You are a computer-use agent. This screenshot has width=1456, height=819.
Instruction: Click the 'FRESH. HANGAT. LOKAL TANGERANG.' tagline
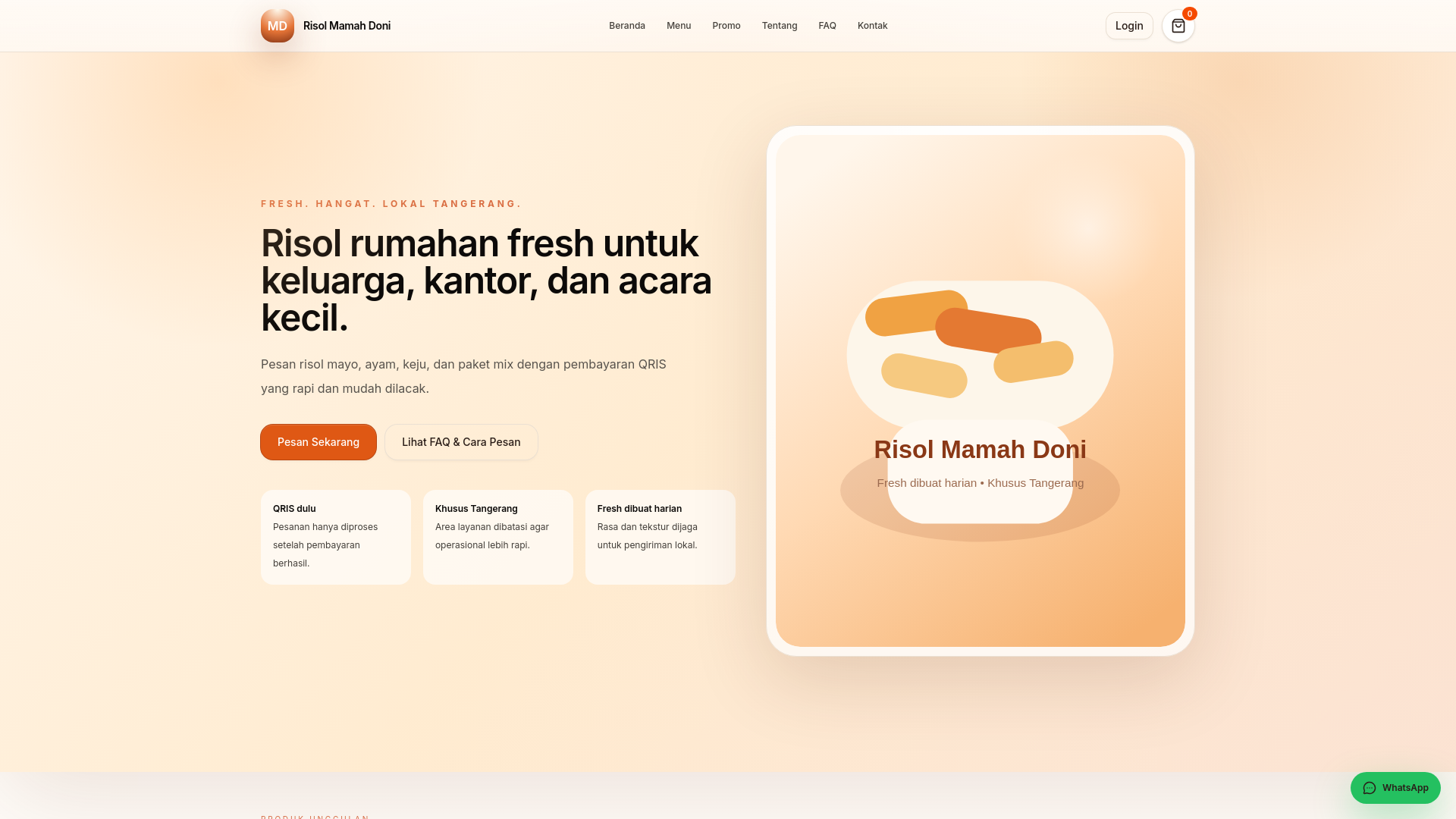pyautogui.click(x=391, y=204)
